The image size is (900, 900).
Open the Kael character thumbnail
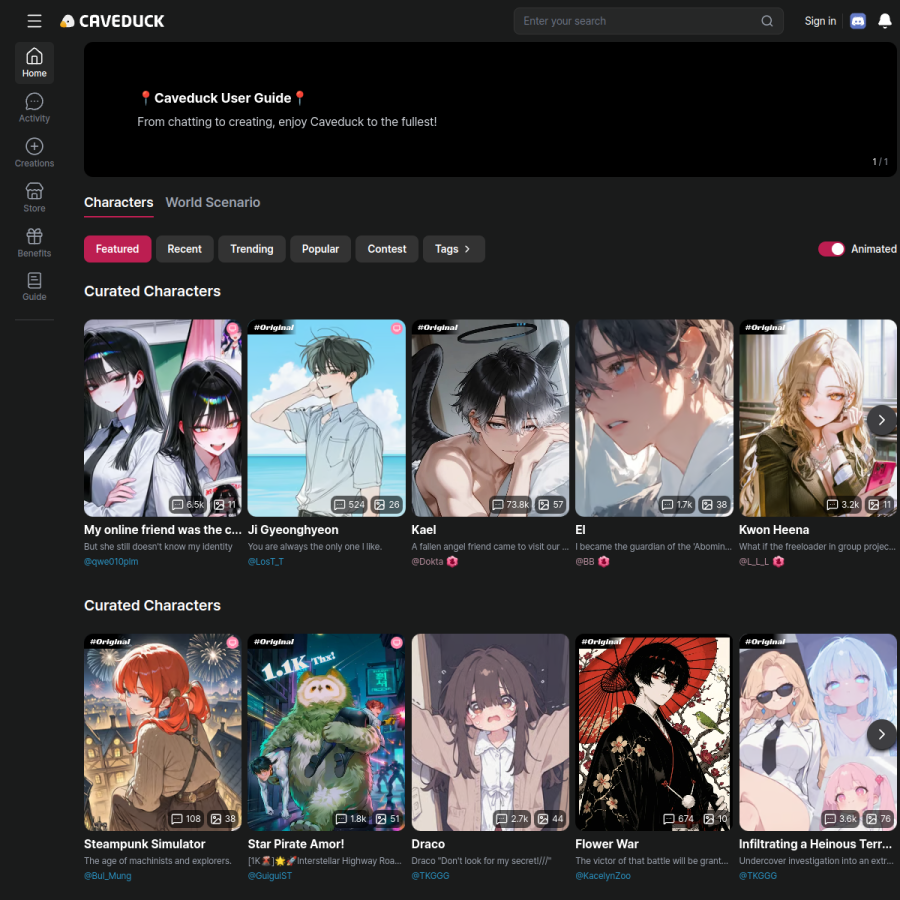(x=490, y=418)
